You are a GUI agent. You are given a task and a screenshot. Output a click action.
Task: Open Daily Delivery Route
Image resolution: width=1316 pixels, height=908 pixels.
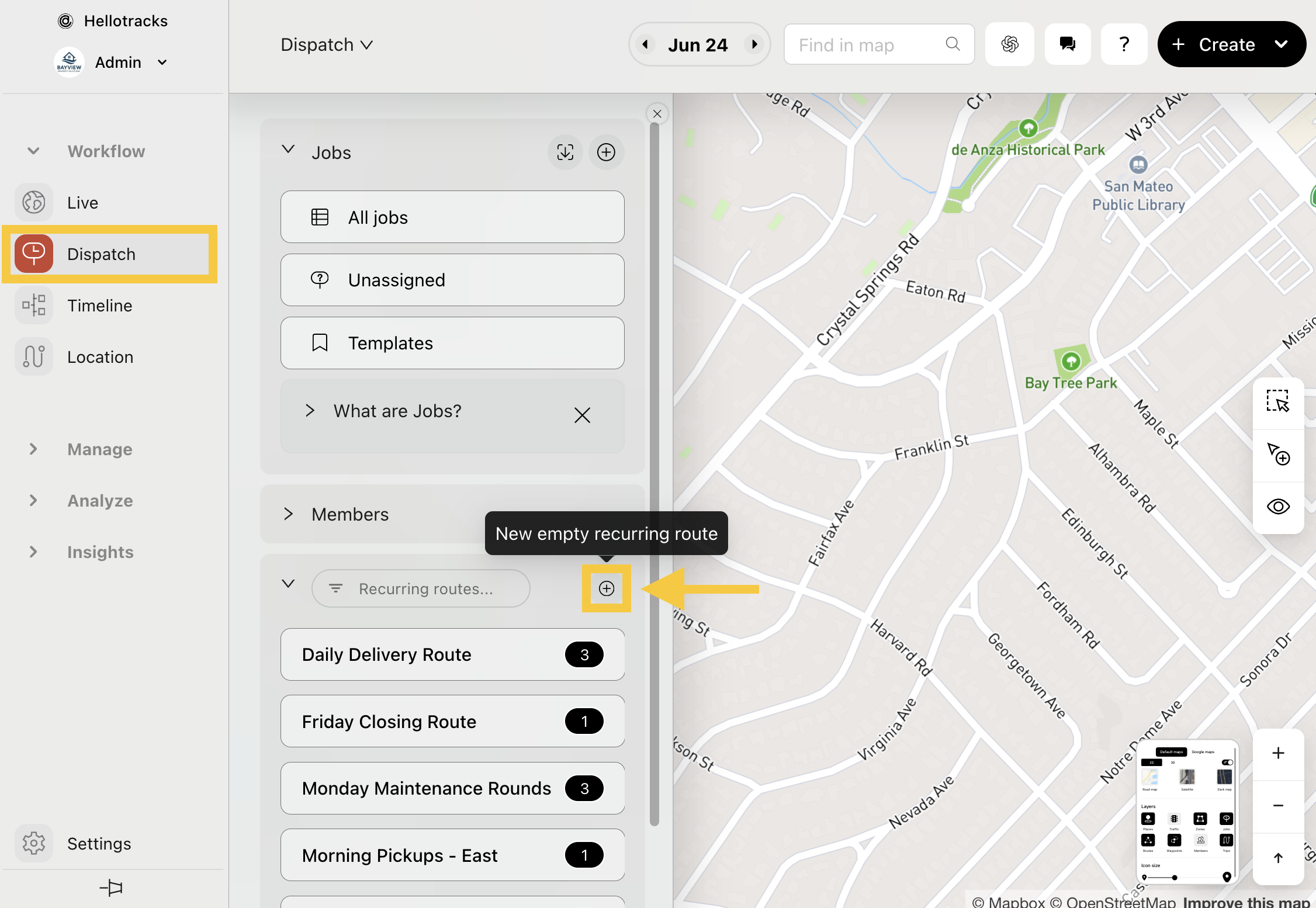click(x=452, y=654)
